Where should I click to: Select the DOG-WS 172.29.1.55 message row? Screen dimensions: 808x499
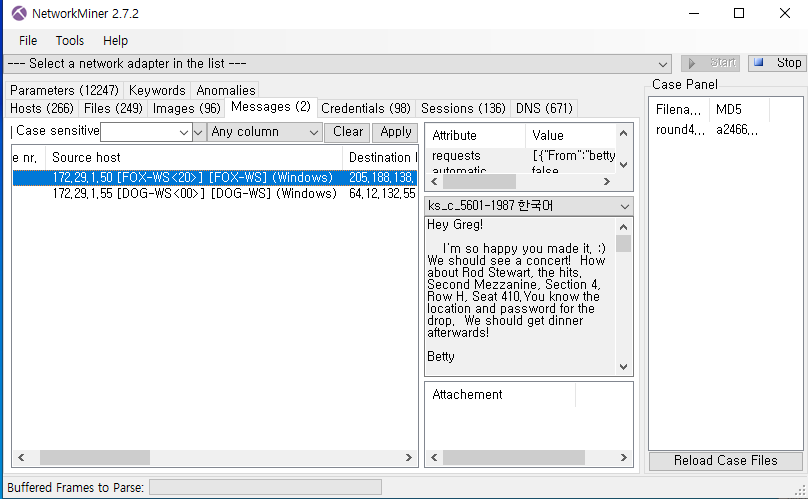pyautogui.click(x=214, y=193)
